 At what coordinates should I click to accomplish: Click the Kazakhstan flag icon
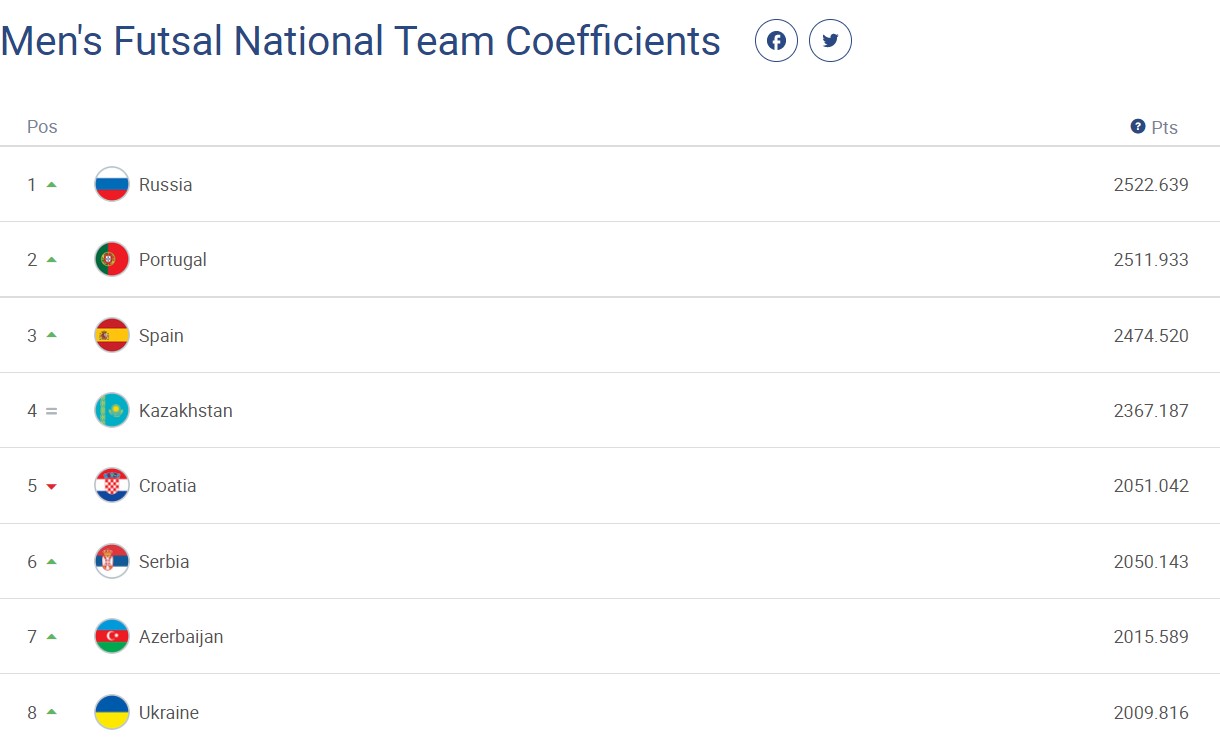coord(112,410)
